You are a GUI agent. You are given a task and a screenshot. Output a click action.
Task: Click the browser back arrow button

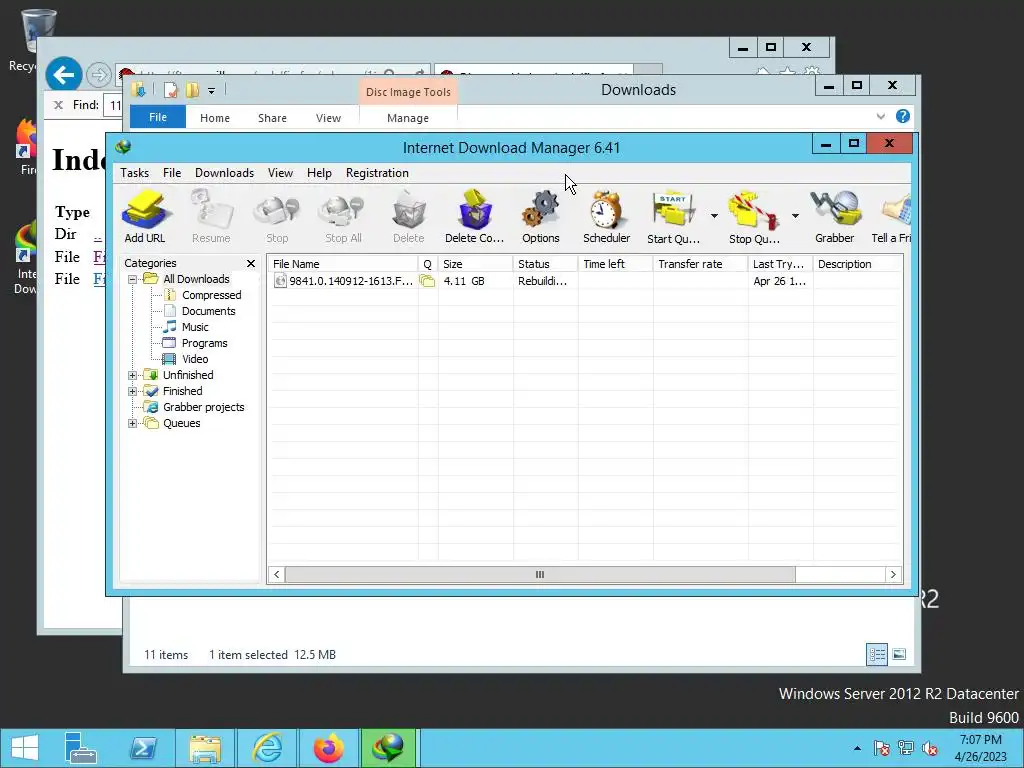[x=63, y=75]
